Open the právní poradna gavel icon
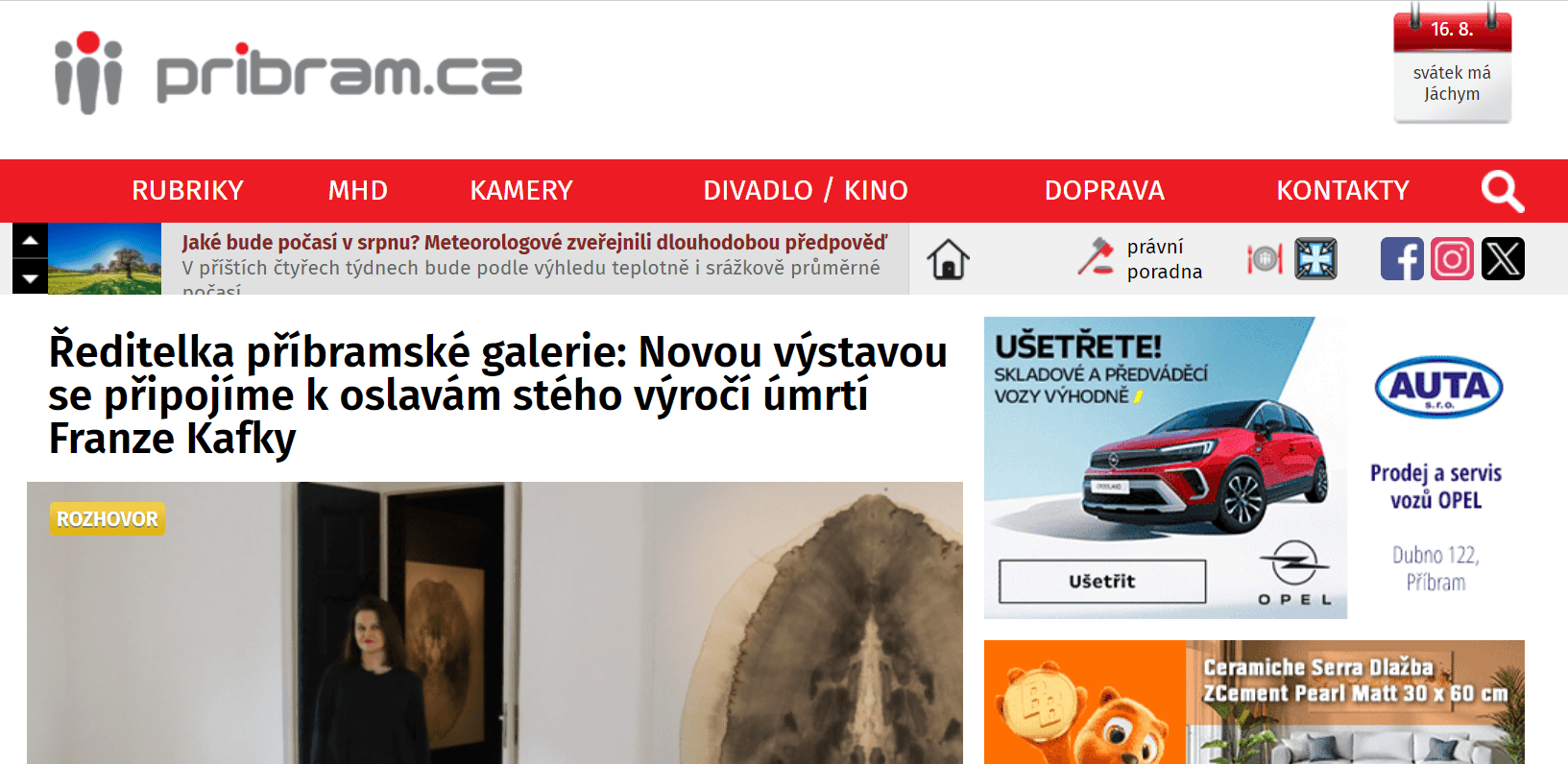The width and height of the screenshot is (1568, 764). pyautogui.click(x=1096, y=257)
